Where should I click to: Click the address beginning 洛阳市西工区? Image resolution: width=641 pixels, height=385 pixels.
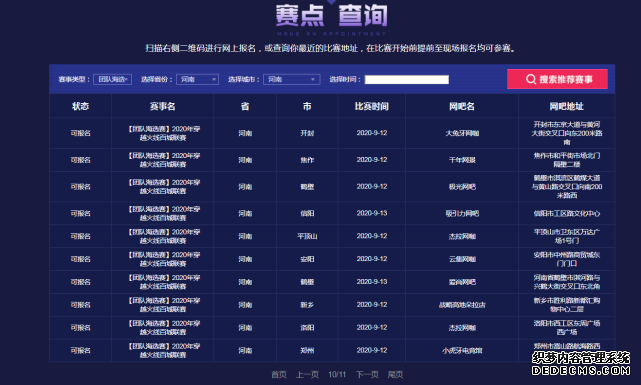coord(567,328)
